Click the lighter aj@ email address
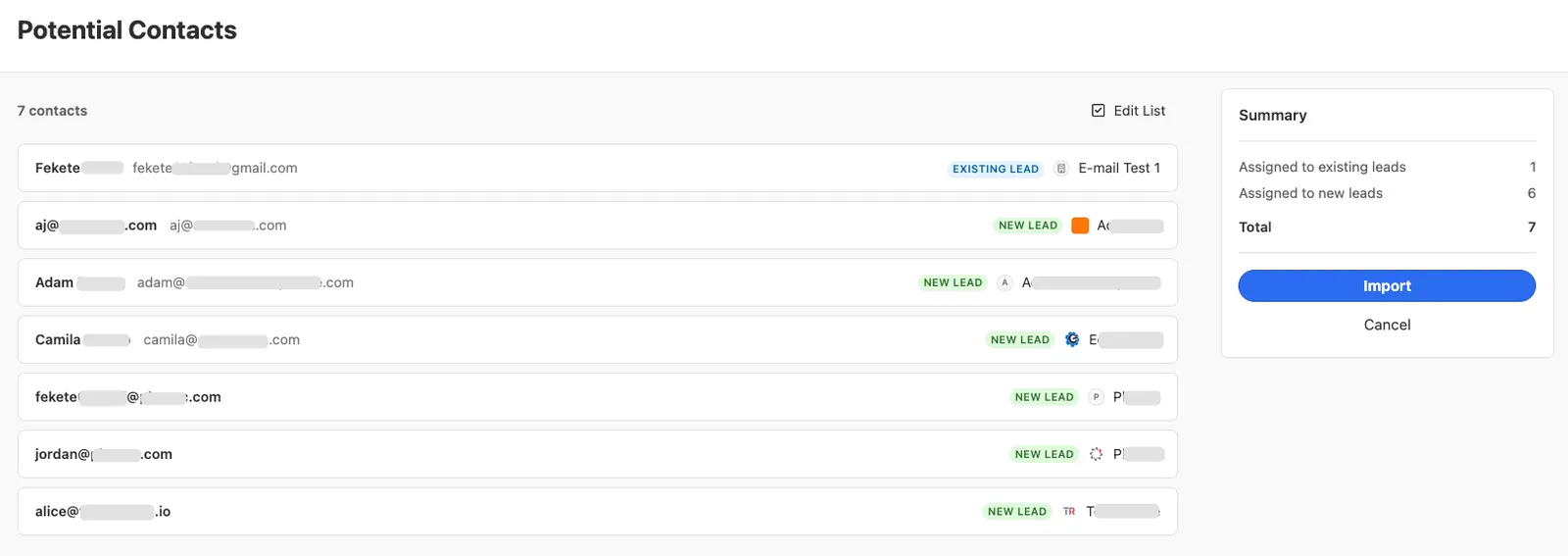 227,226
